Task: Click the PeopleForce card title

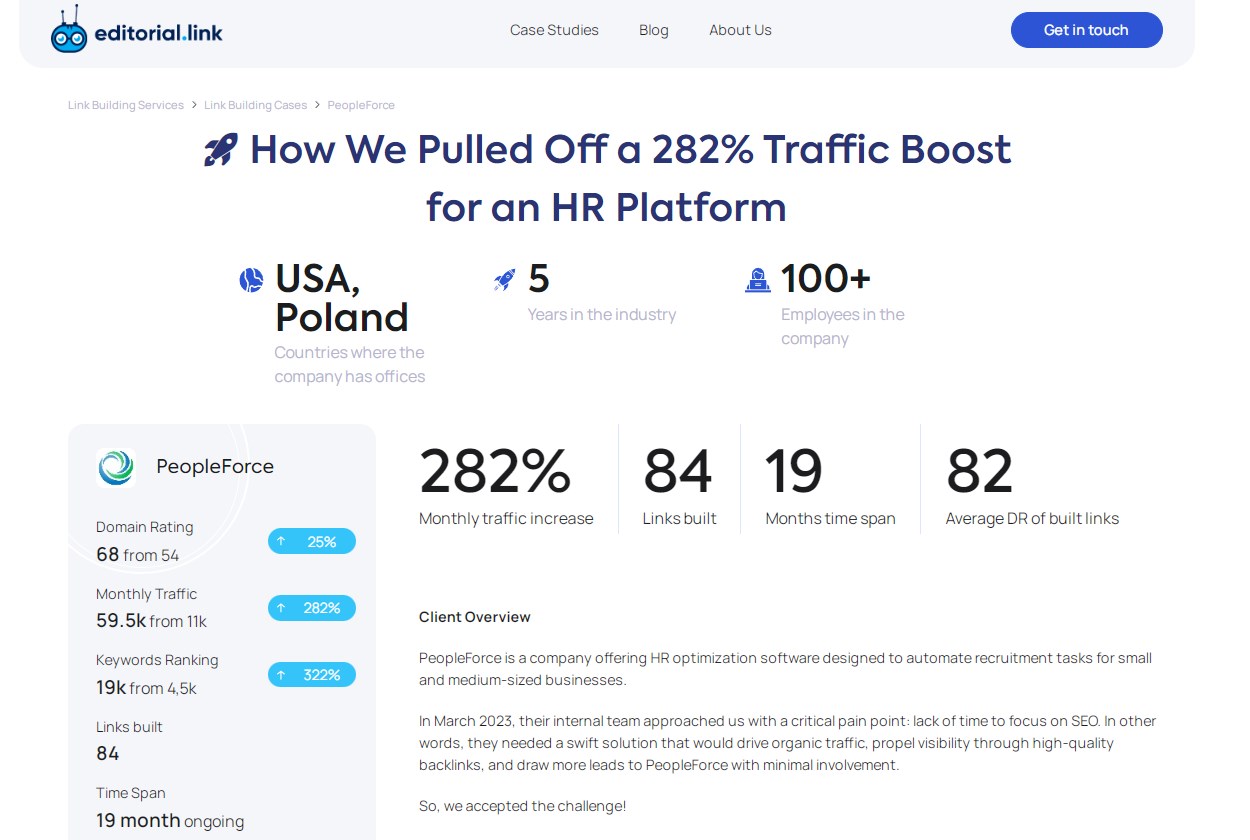Action: tap(215, 466)
